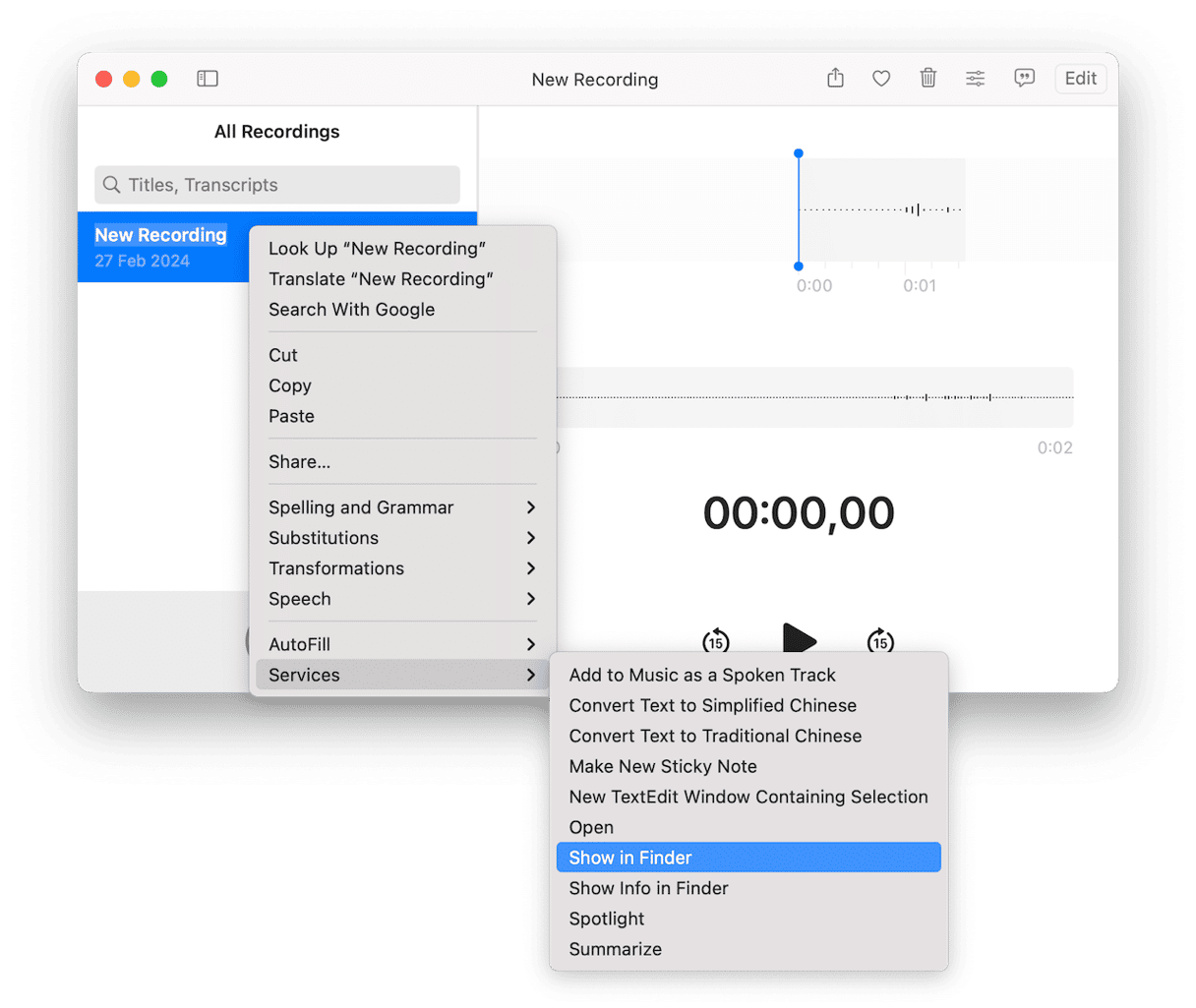
Task: Mark recording as favorite with heart icon
Action: [x=881, y=79]
